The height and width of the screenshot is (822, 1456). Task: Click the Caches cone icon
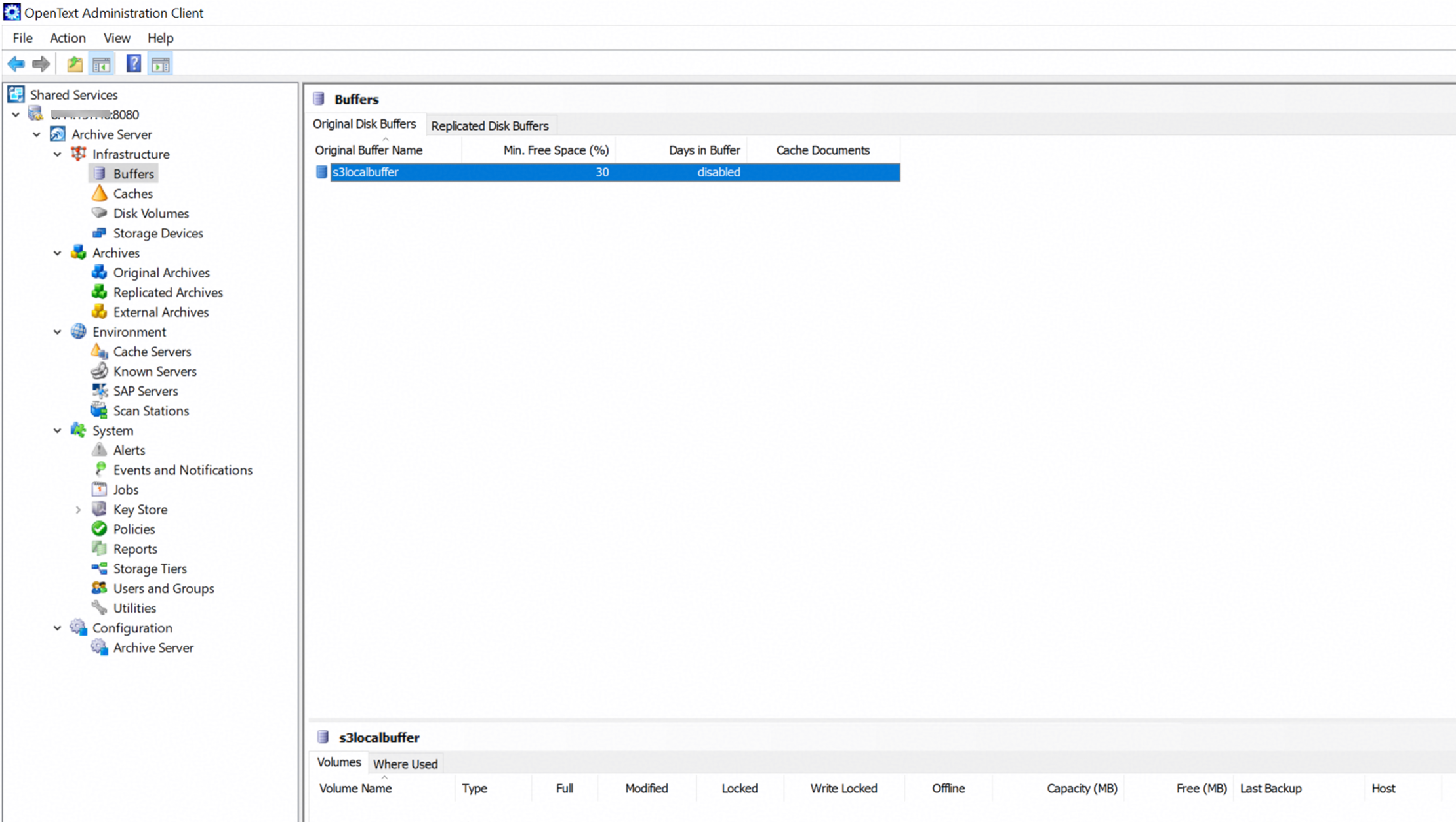point(99,193)
